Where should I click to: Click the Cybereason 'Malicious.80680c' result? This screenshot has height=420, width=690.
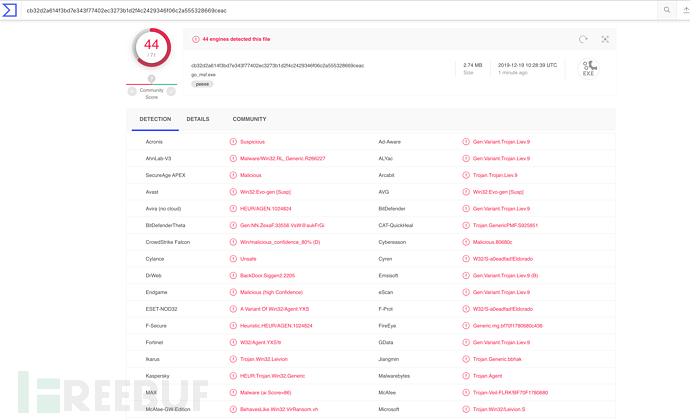(x=492, y=242)
